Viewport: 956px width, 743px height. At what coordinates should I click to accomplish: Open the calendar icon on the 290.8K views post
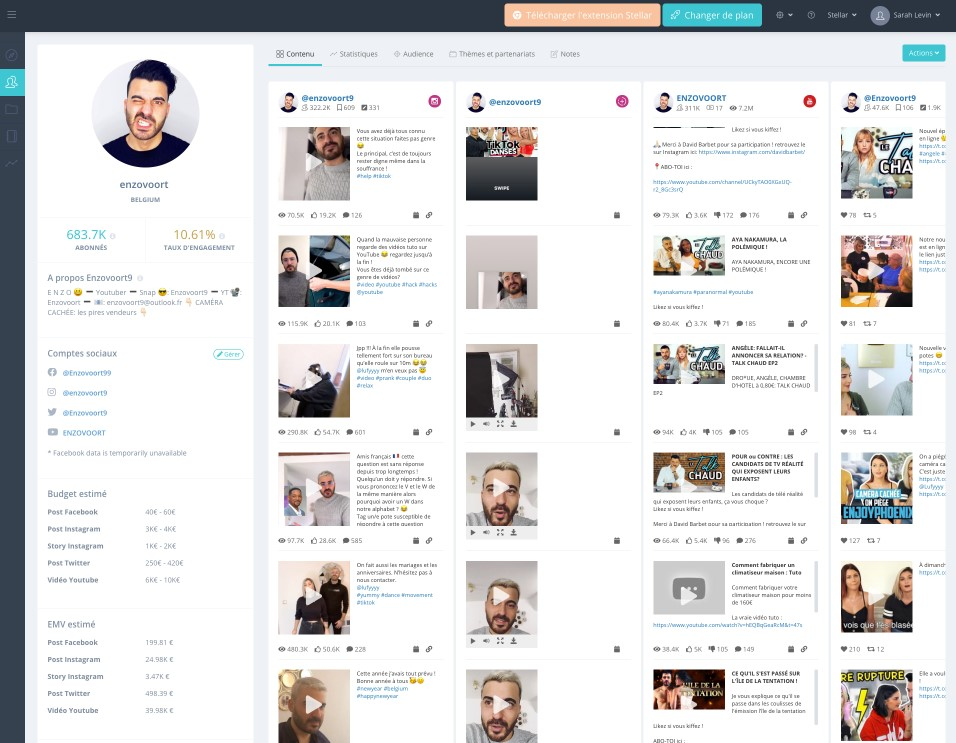coord(416,432)
